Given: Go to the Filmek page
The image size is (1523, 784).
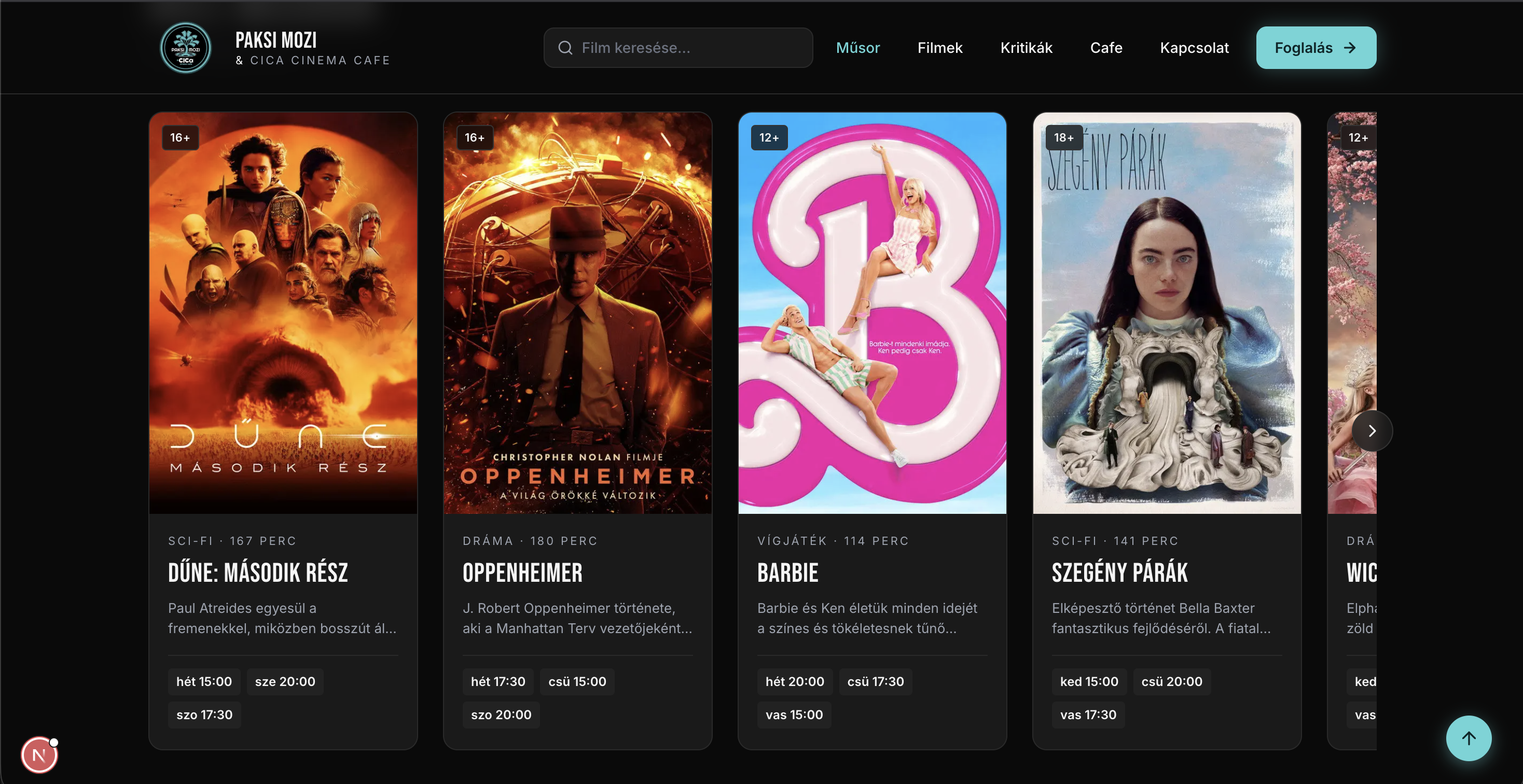Looking at the screenshot, I should pos(940,48).
